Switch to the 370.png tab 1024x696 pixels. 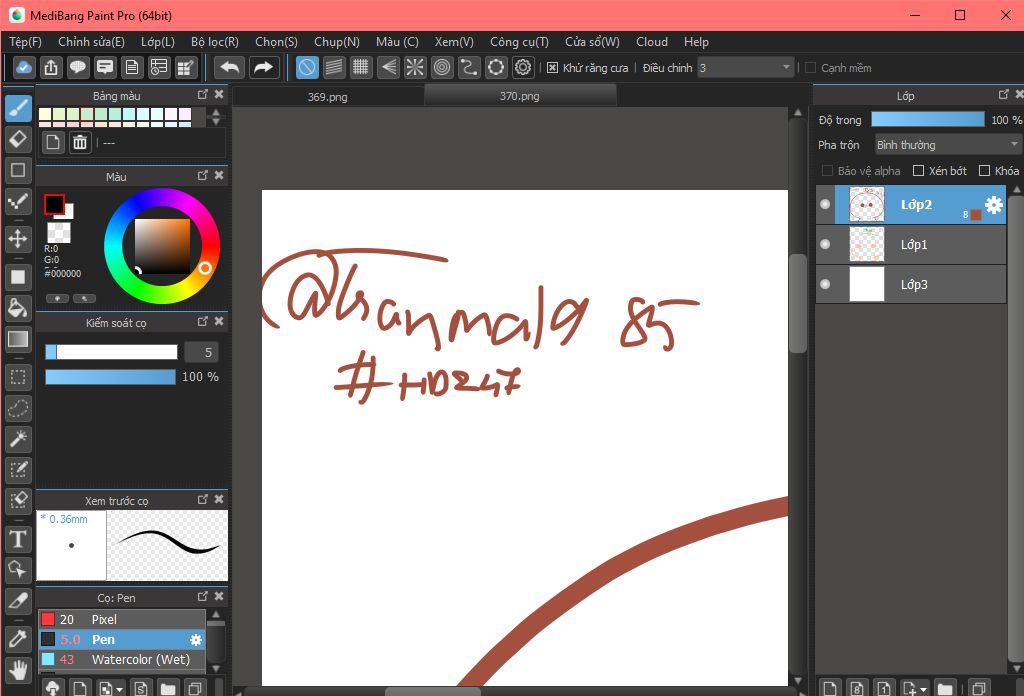(x=520, y=96)
